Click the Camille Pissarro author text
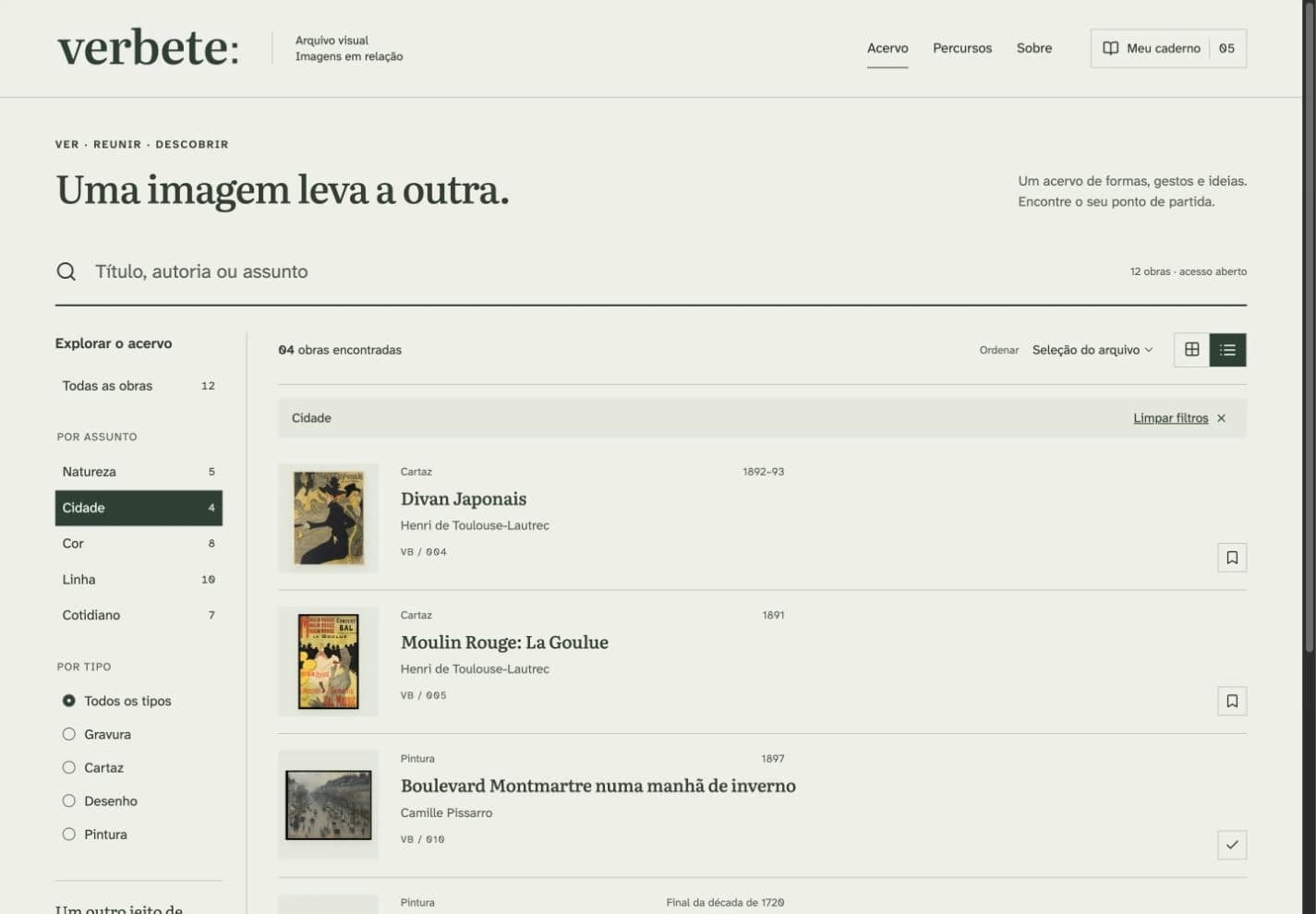The height and width of the screenshot is (914, 1316). coord(446,812)
